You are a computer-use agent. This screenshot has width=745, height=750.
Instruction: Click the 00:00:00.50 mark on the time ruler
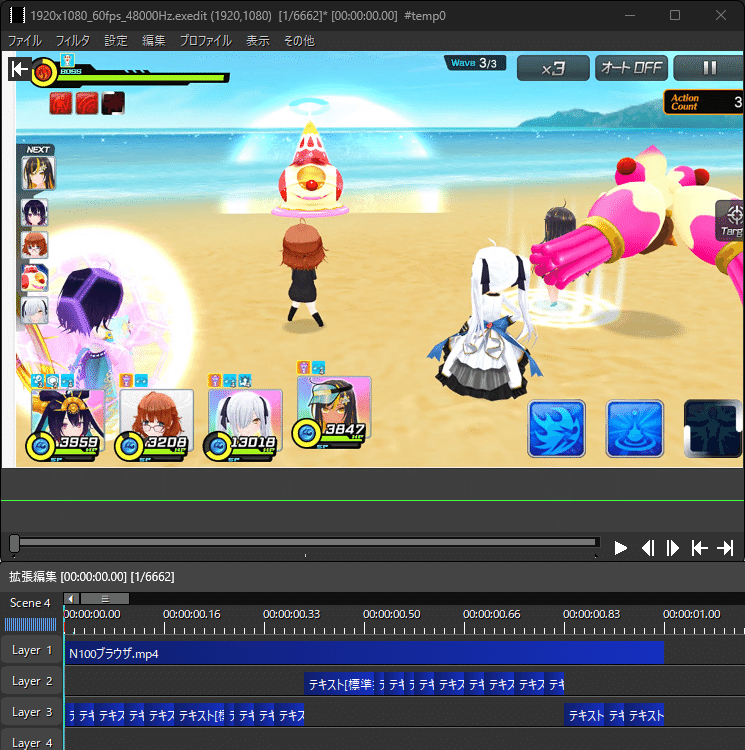[391, 614]
